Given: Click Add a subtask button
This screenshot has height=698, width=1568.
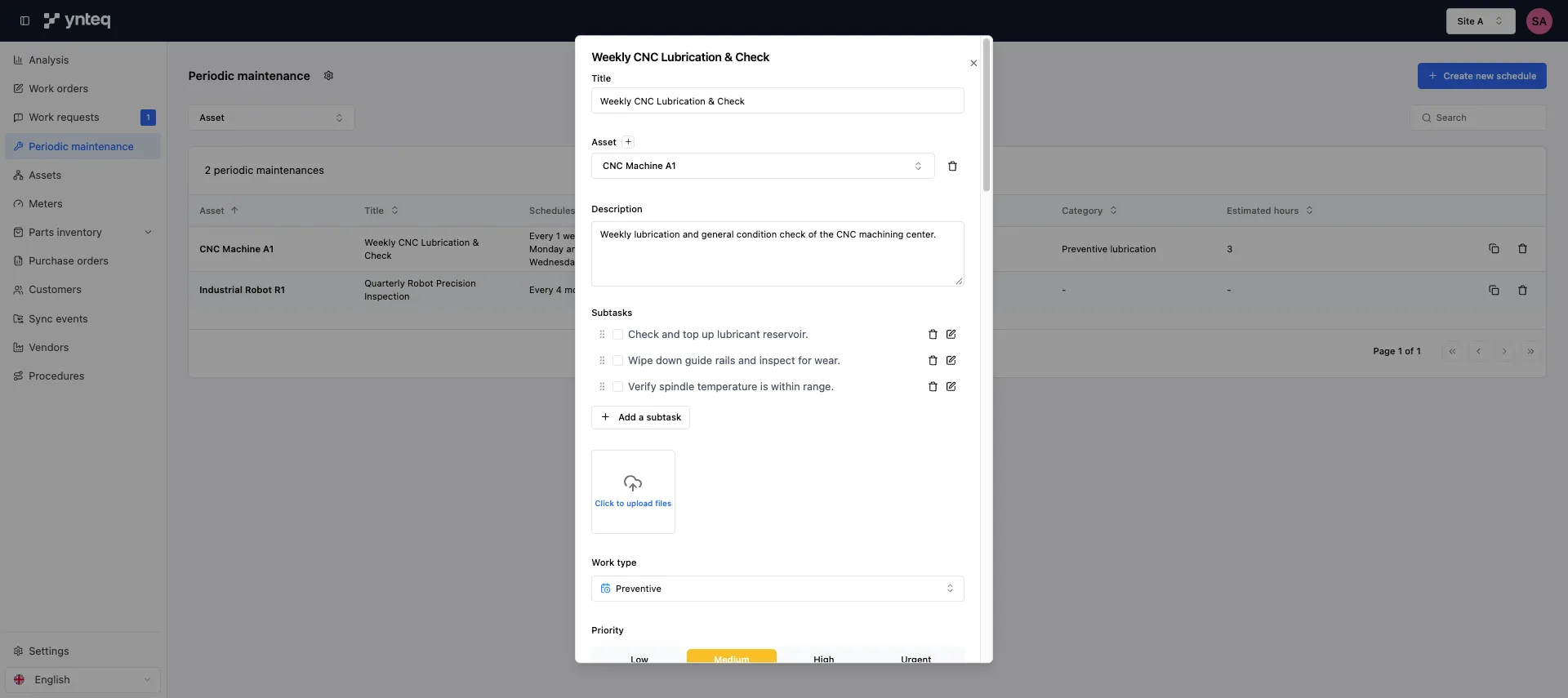Looking at the screenshot, I should click(640, 418).
